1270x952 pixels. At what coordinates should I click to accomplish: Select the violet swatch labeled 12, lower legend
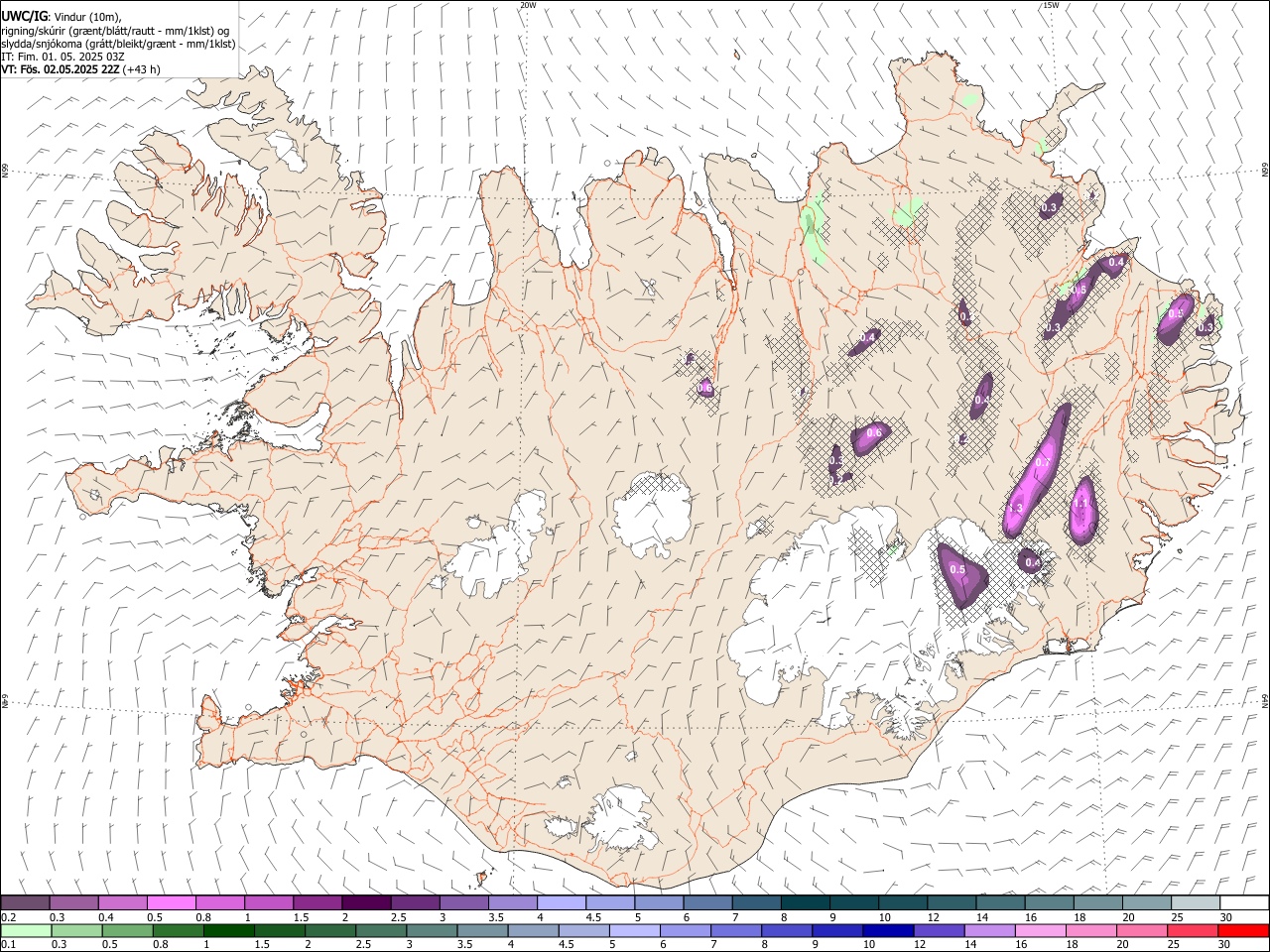click(938, 930)
